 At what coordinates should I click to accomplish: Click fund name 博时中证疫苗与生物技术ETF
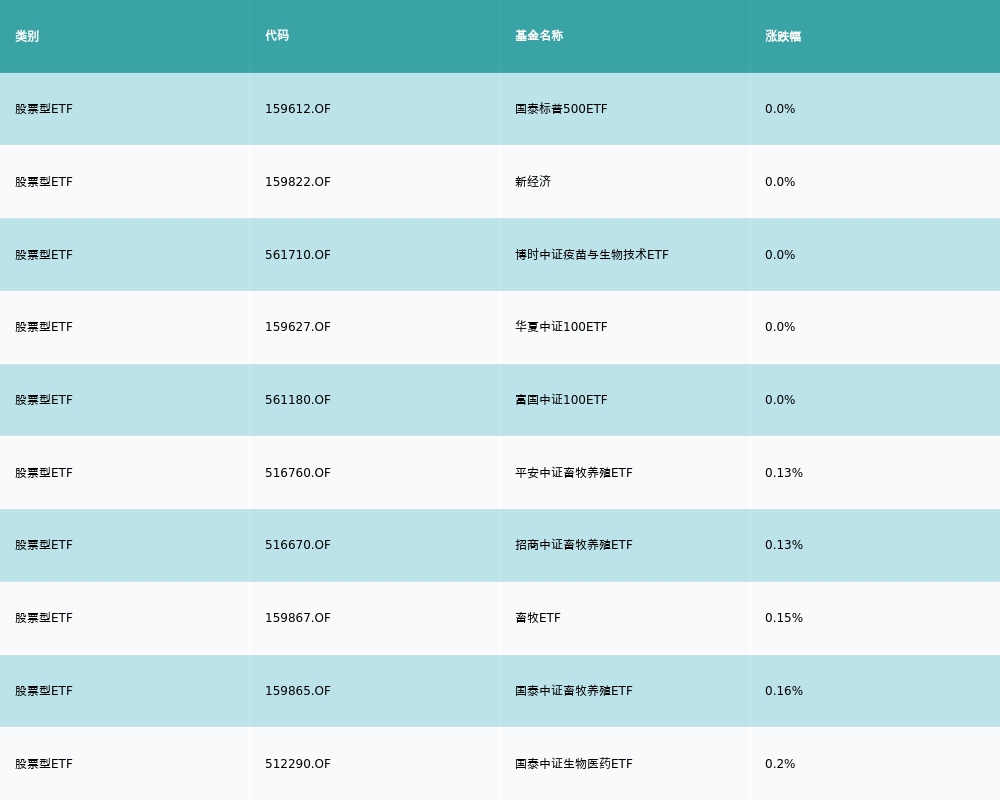592,255
